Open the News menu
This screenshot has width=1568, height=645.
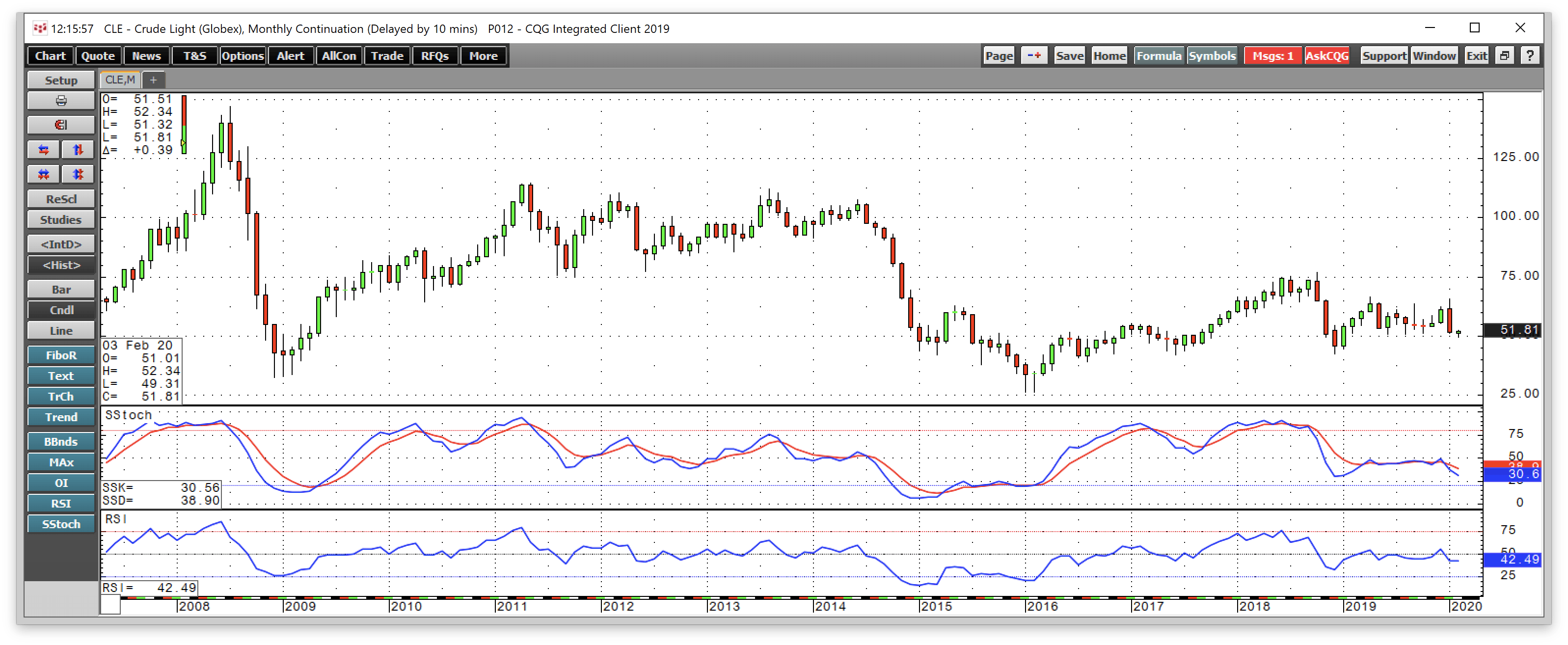tap(147, 56)
